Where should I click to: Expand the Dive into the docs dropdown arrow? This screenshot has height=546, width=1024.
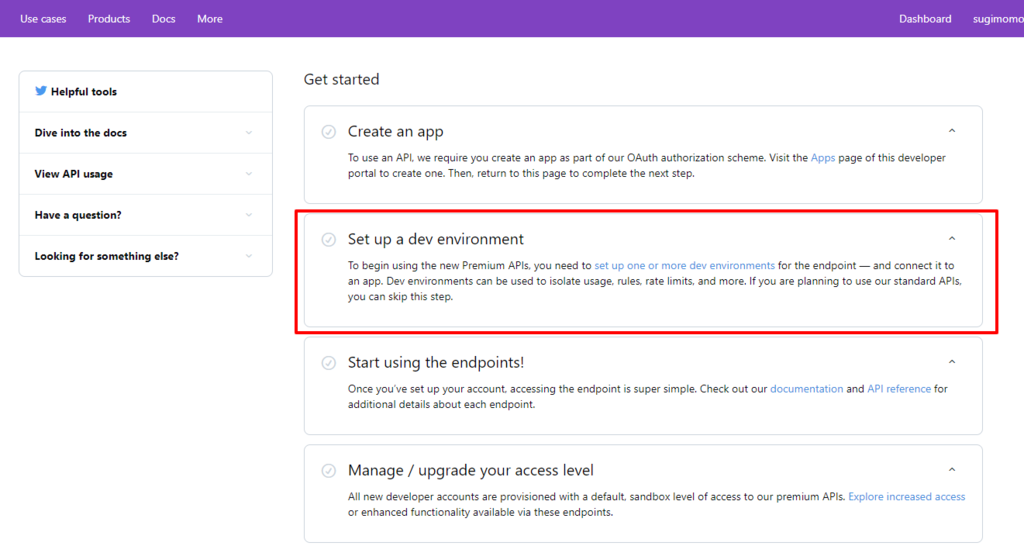249,133
